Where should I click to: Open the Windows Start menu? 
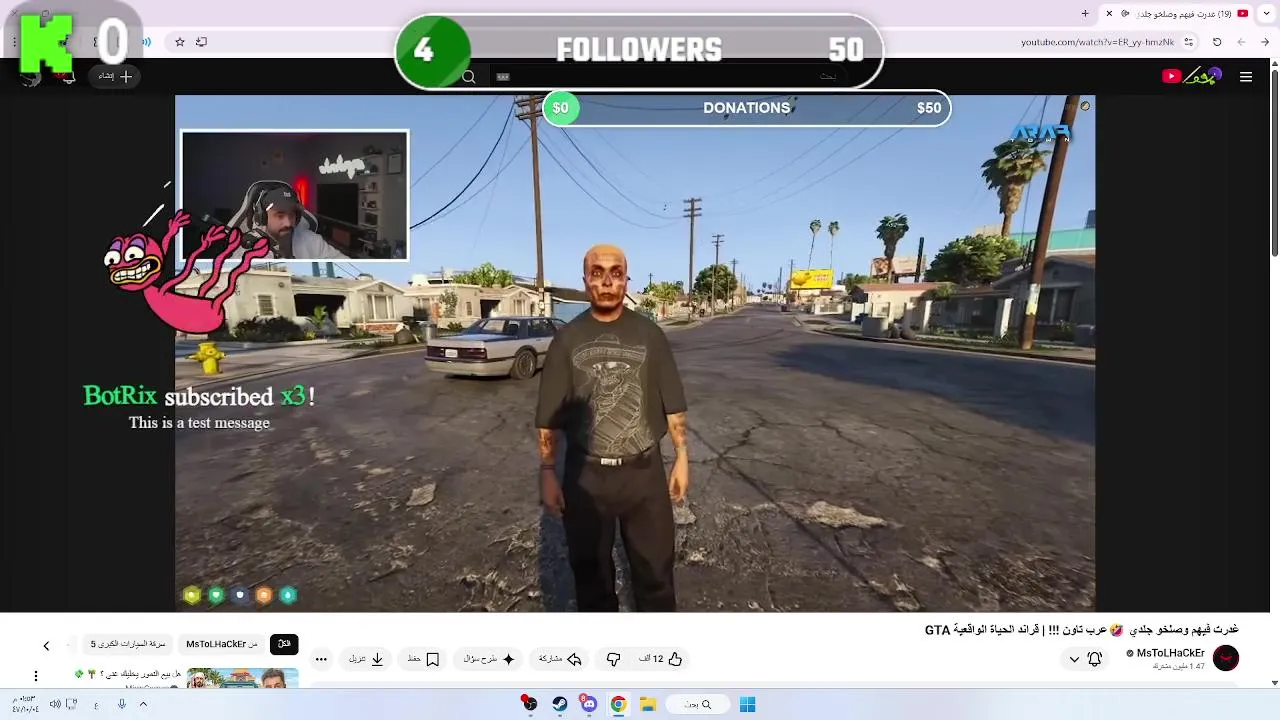(747, 704)
